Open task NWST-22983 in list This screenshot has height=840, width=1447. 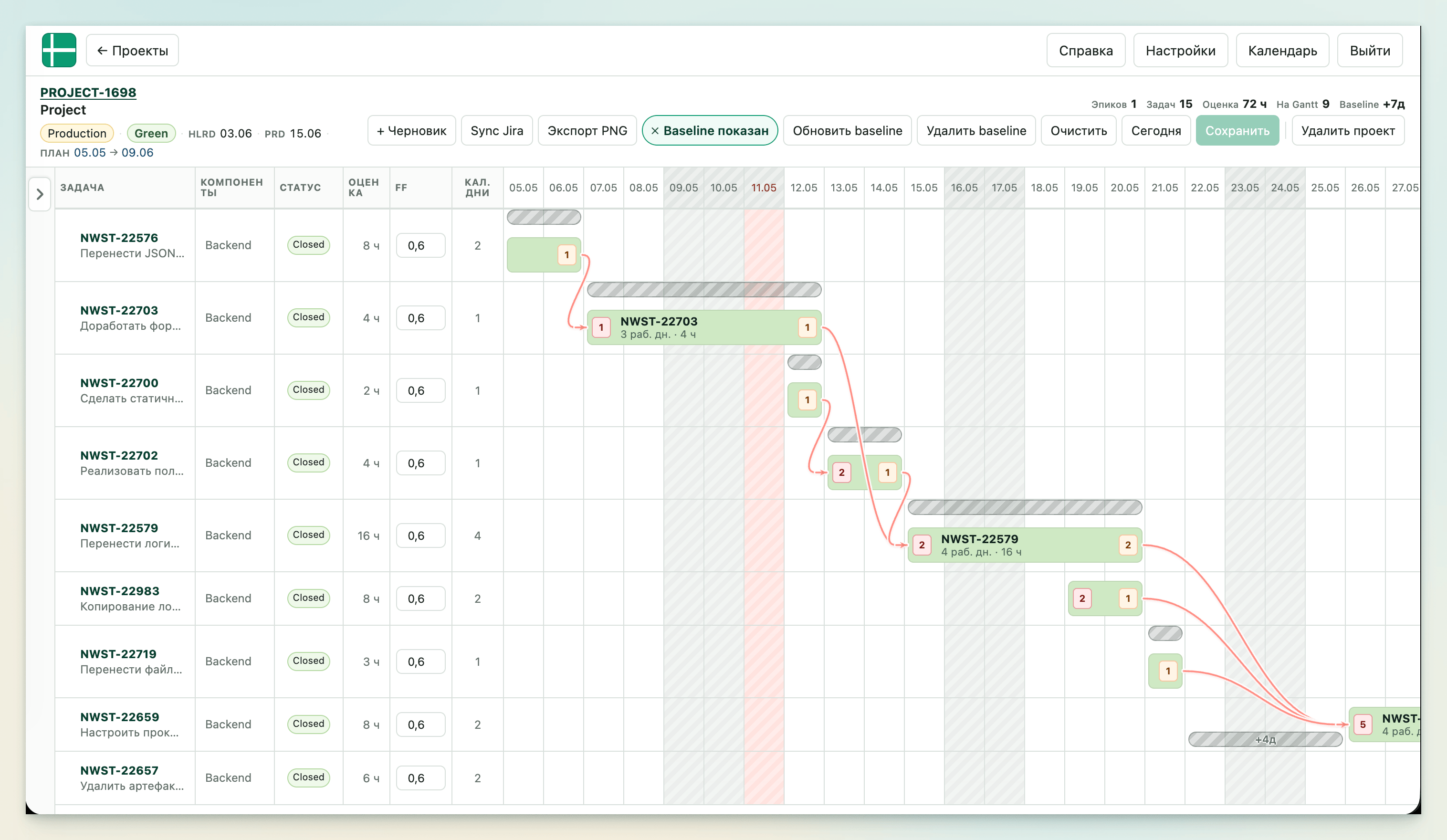click(119, 591)
